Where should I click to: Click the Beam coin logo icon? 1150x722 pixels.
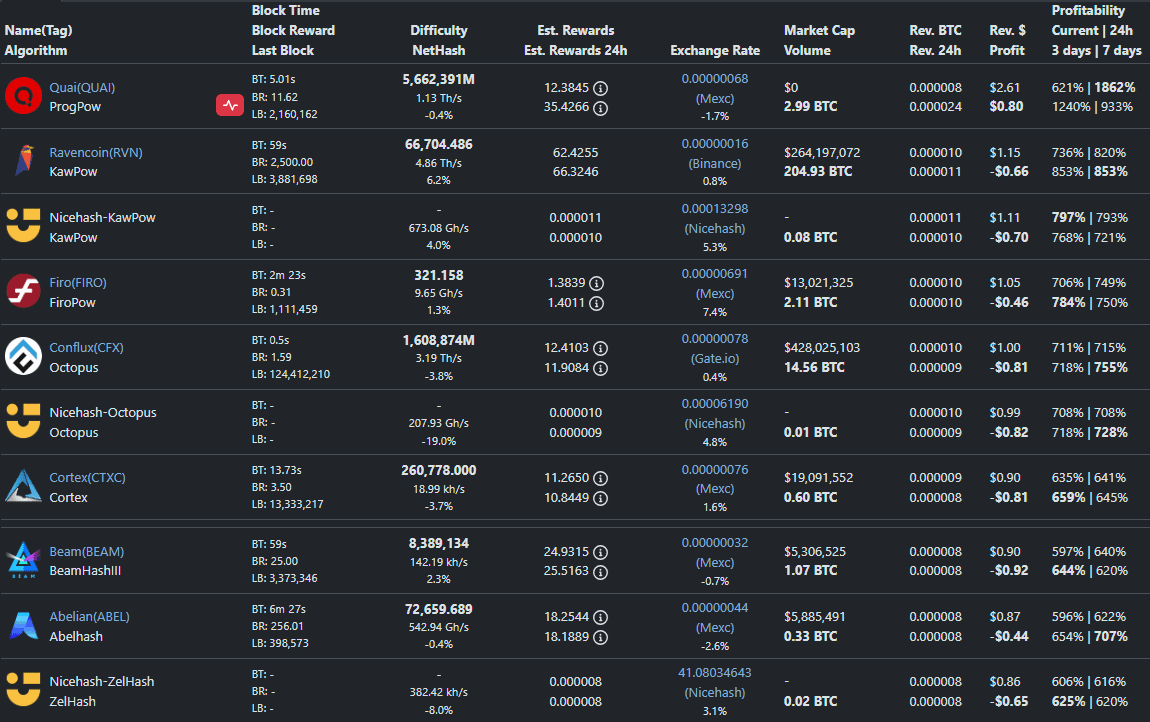tap(22, 561)
